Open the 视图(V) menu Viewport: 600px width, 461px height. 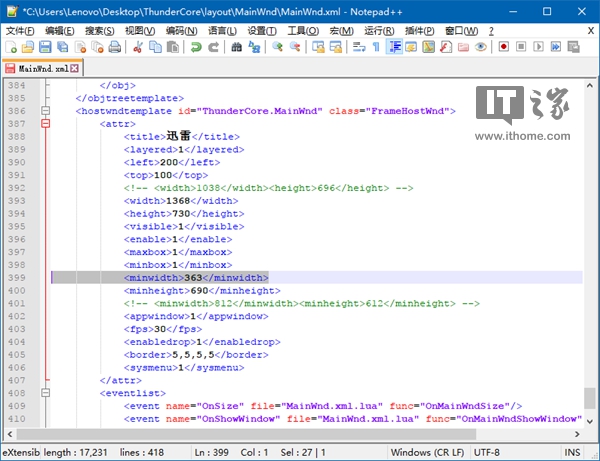click(140, 31)
